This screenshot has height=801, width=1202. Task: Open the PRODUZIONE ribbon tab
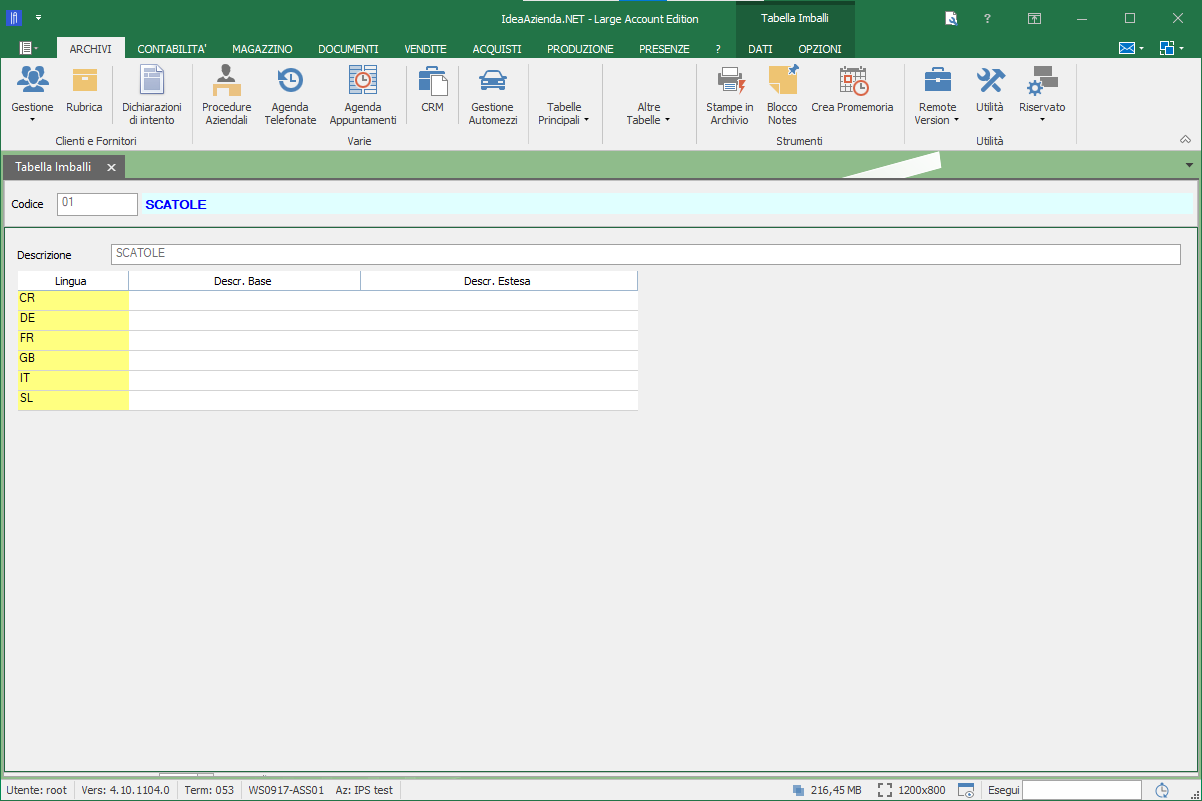[x=580, y=48]
